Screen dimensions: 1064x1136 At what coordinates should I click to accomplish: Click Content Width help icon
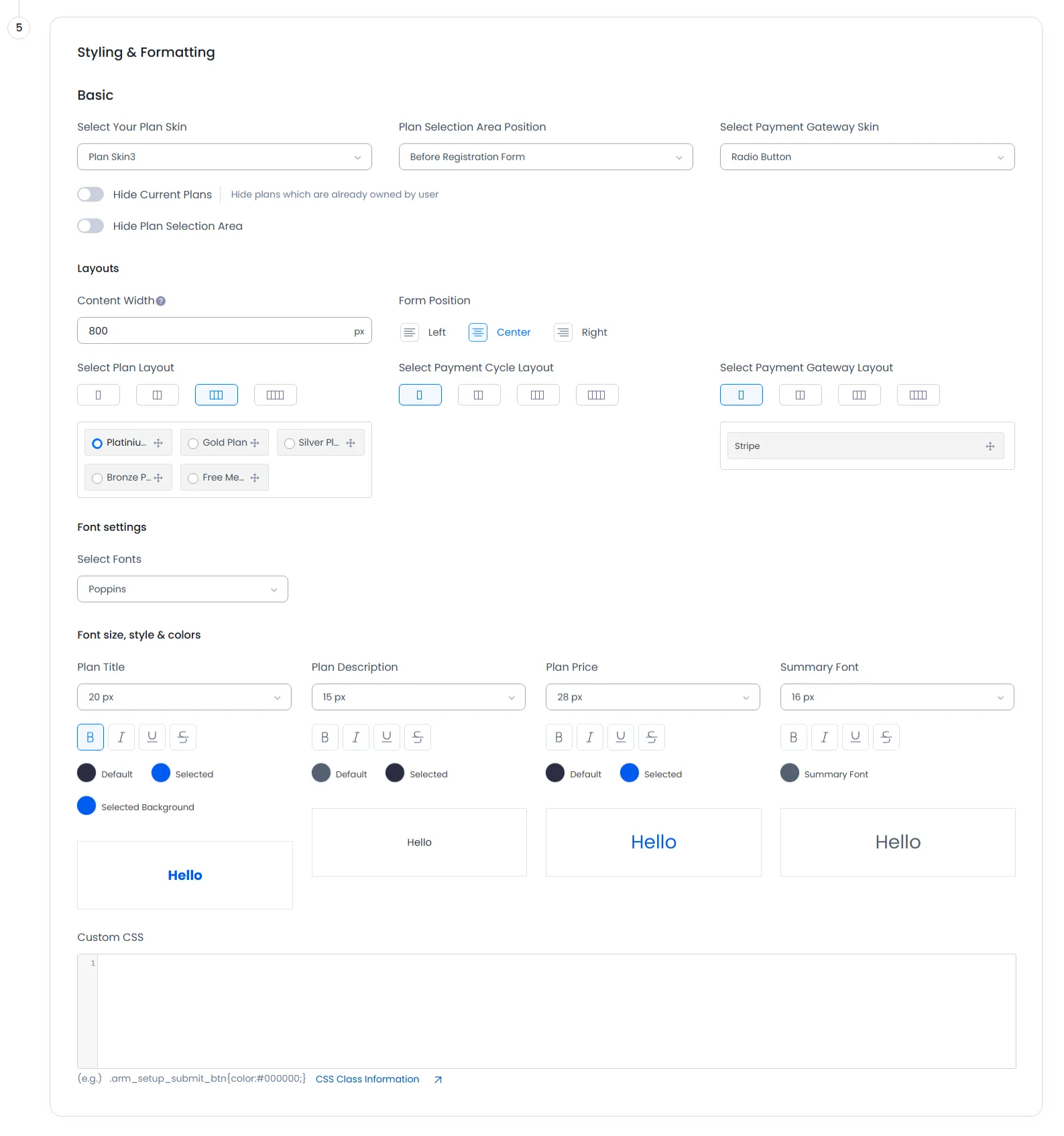[161, 301]
